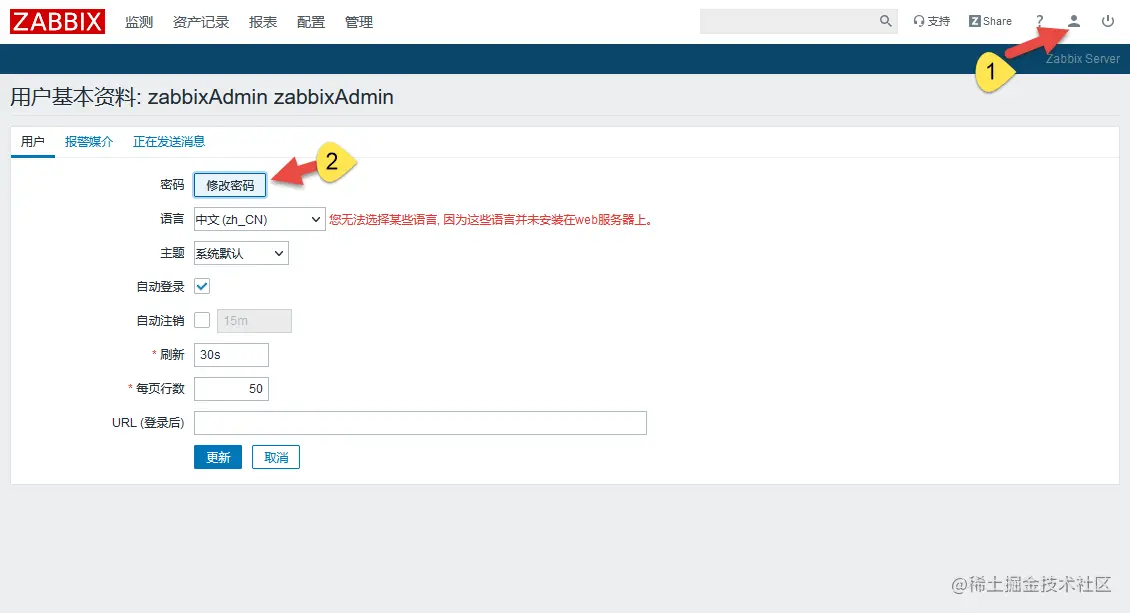
Task: Click the Share icon
Action: click(x=989, y=20)
